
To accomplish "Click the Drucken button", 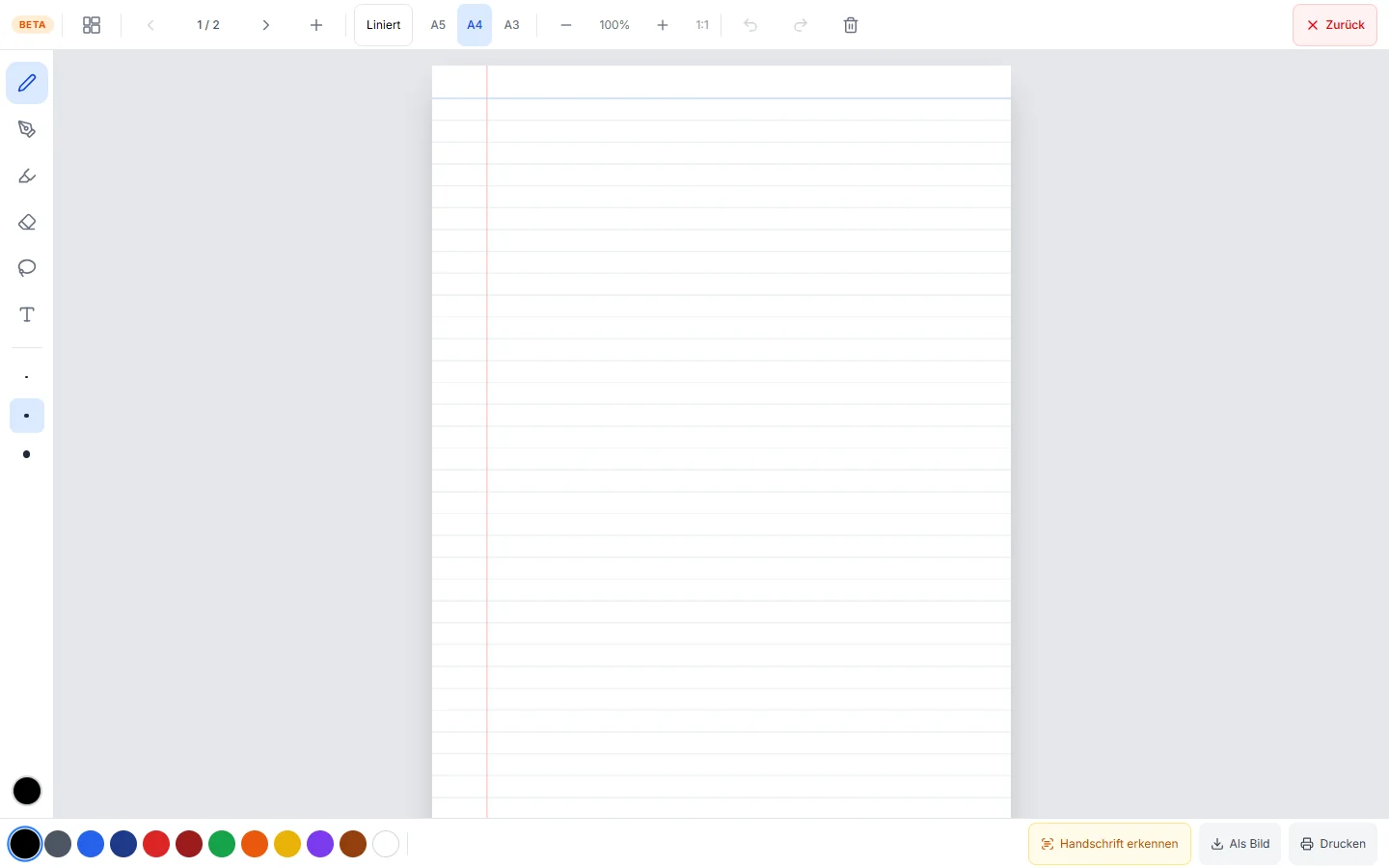I will [1333, 844].
